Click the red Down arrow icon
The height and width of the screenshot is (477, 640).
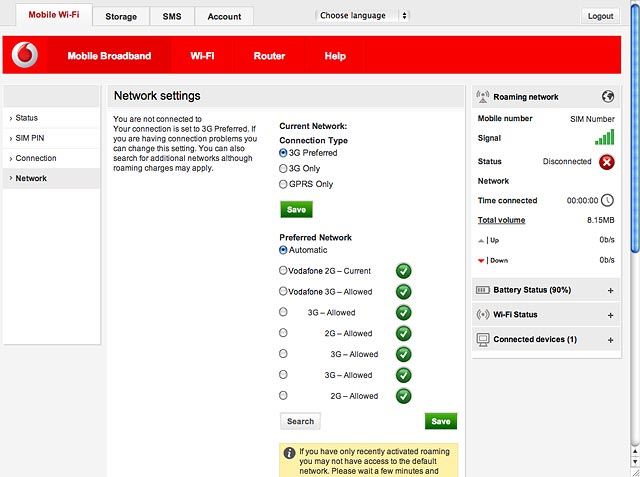click(481, 261)
